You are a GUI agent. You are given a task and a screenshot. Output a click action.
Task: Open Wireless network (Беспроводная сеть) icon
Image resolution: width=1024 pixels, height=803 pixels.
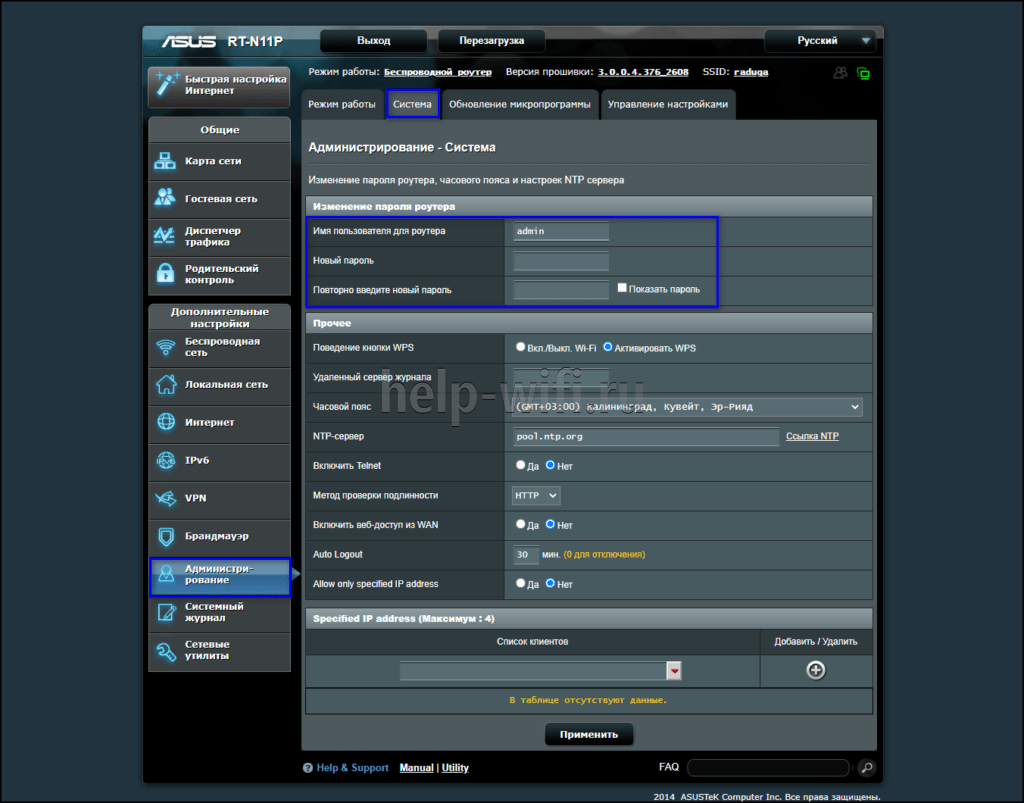(x=165, y=347)
